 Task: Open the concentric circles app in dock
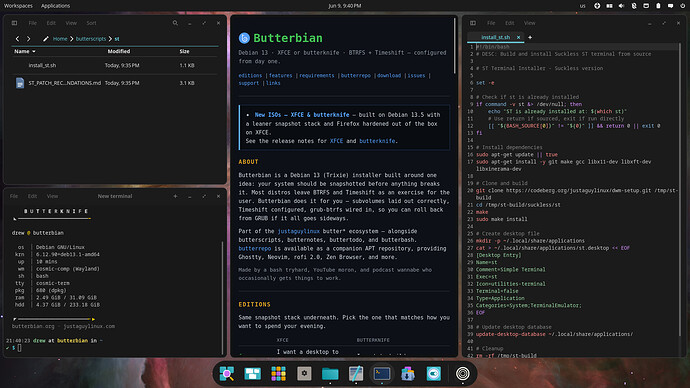pos(462,373)
